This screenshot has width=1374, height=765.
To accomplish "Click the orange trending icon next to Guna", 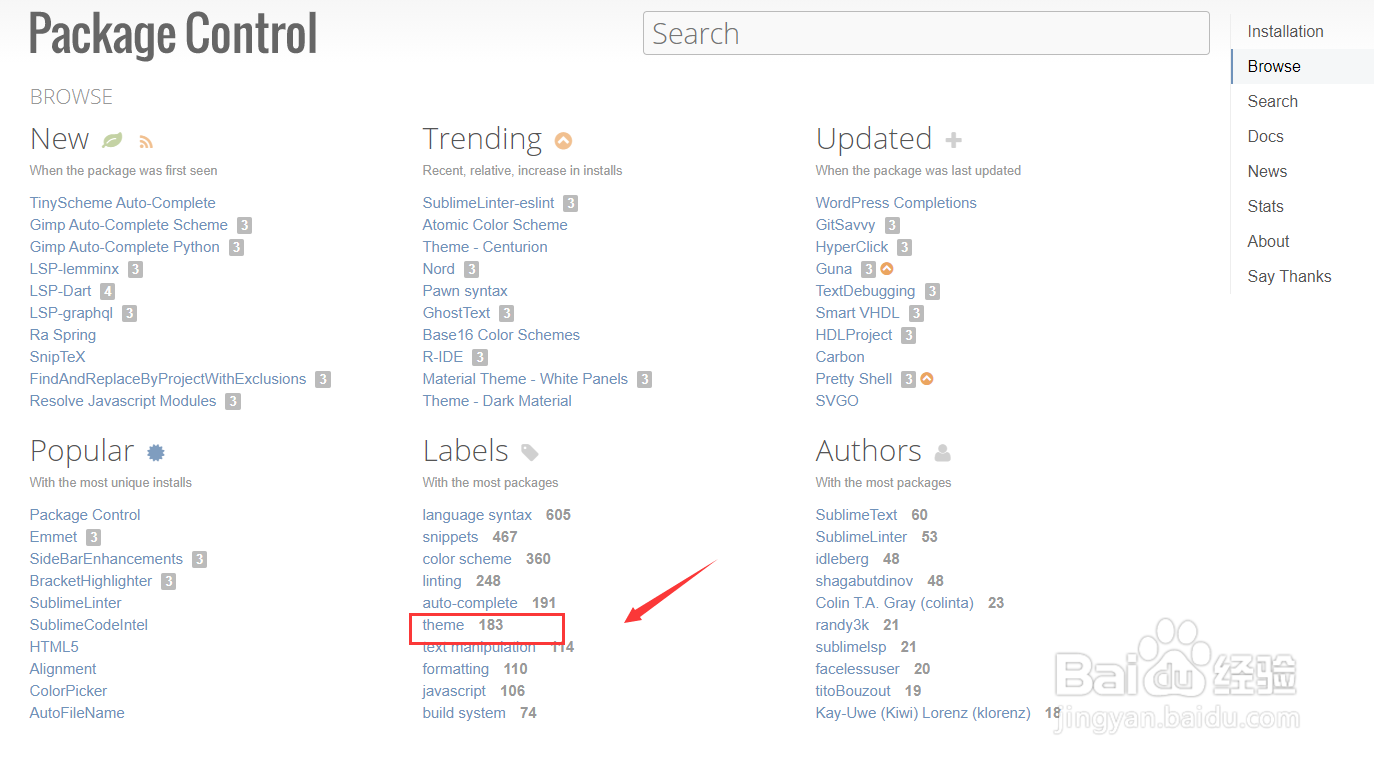I will click(x=886, y=269).
